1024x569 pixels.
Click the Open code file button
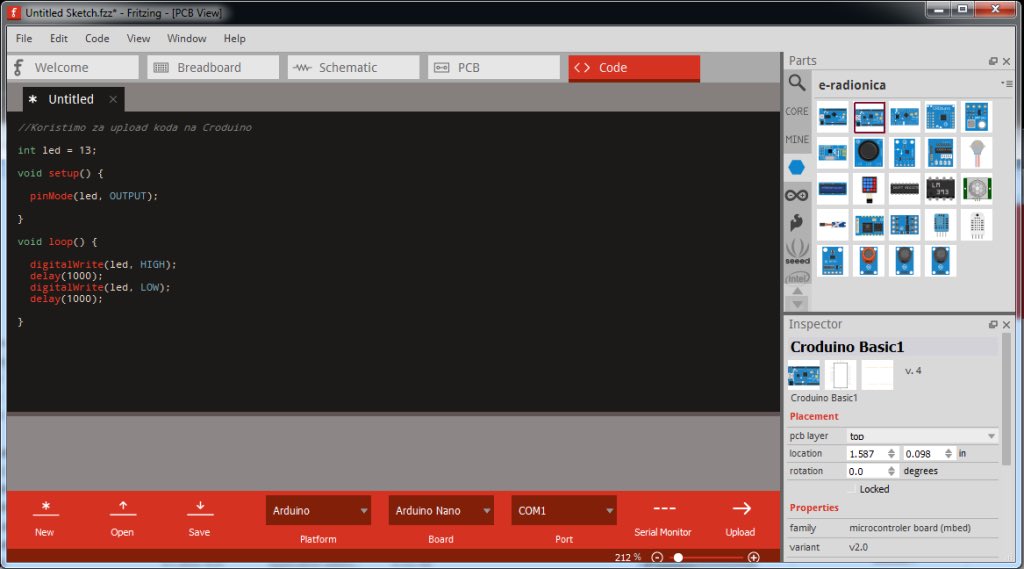point(122,519)
